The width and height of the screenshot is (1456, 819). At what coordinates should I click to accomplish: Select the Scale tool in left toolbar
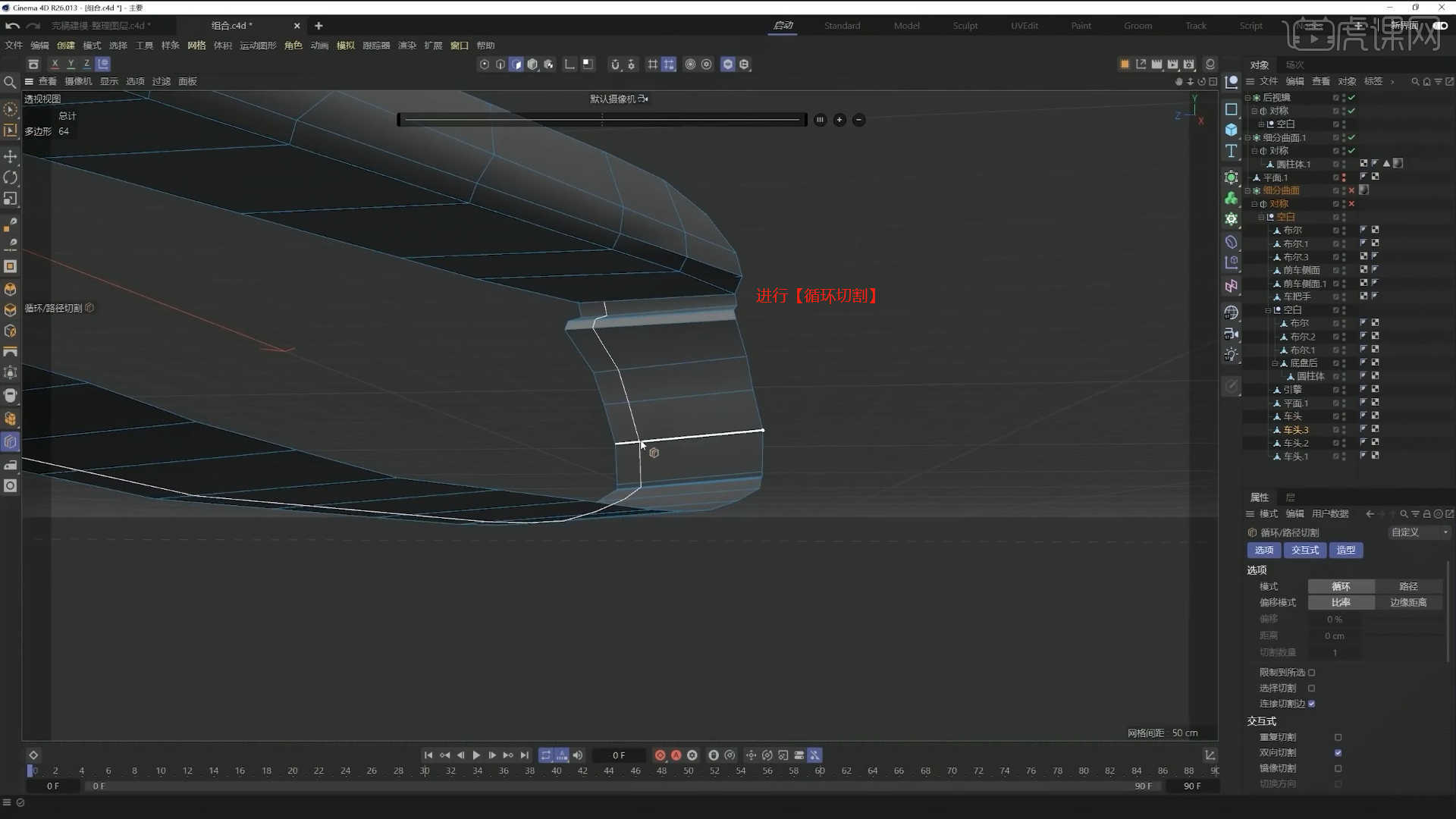[11, 199]
